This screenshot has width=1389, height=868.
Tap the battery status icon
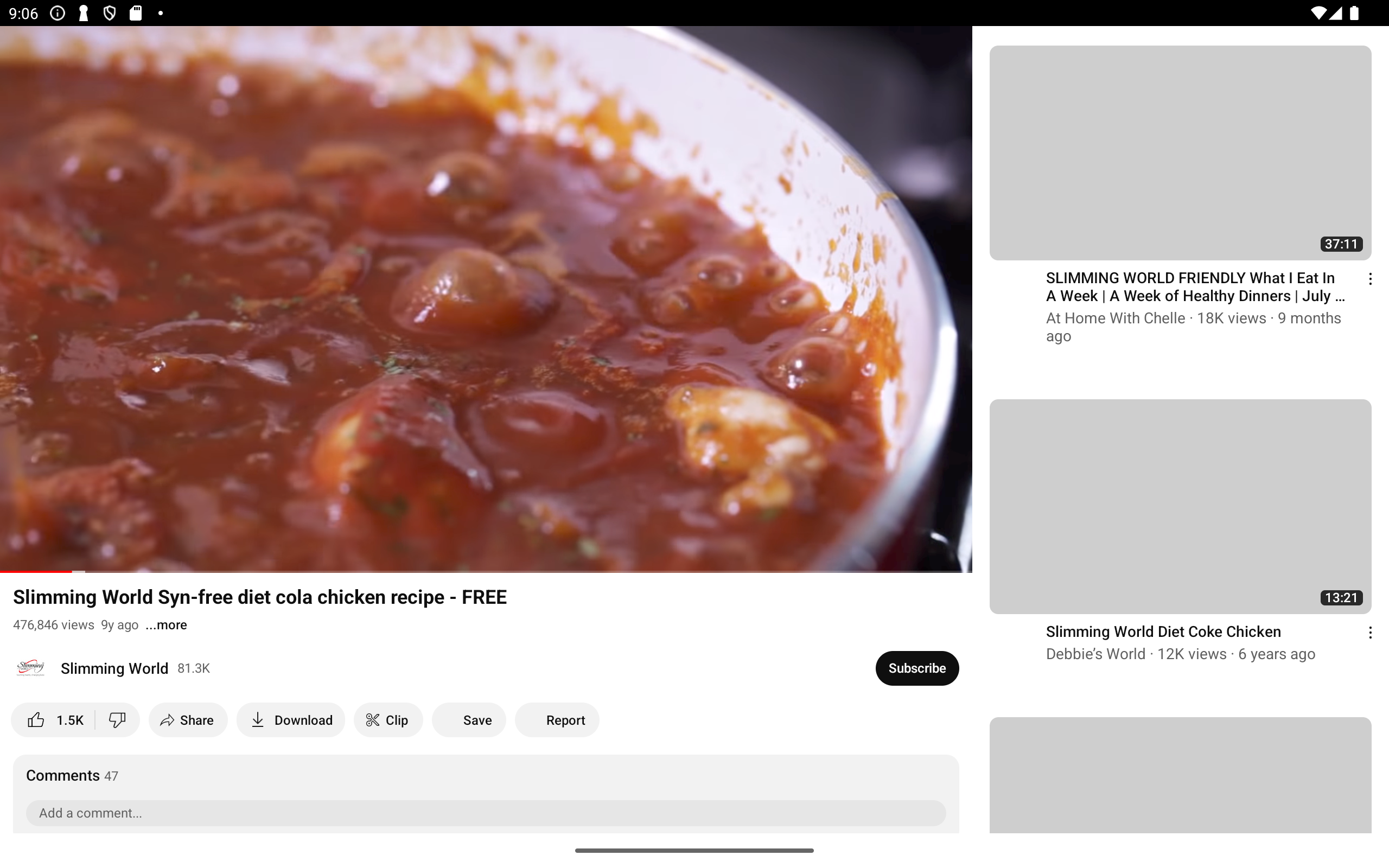(x=1354, y=12)
